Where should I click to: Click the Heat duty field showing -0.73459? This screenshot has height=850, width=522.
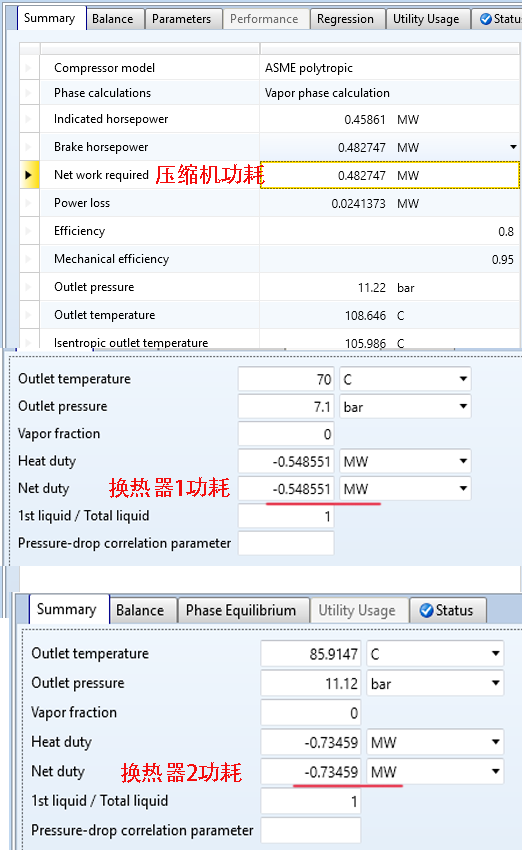coord(311,742)
